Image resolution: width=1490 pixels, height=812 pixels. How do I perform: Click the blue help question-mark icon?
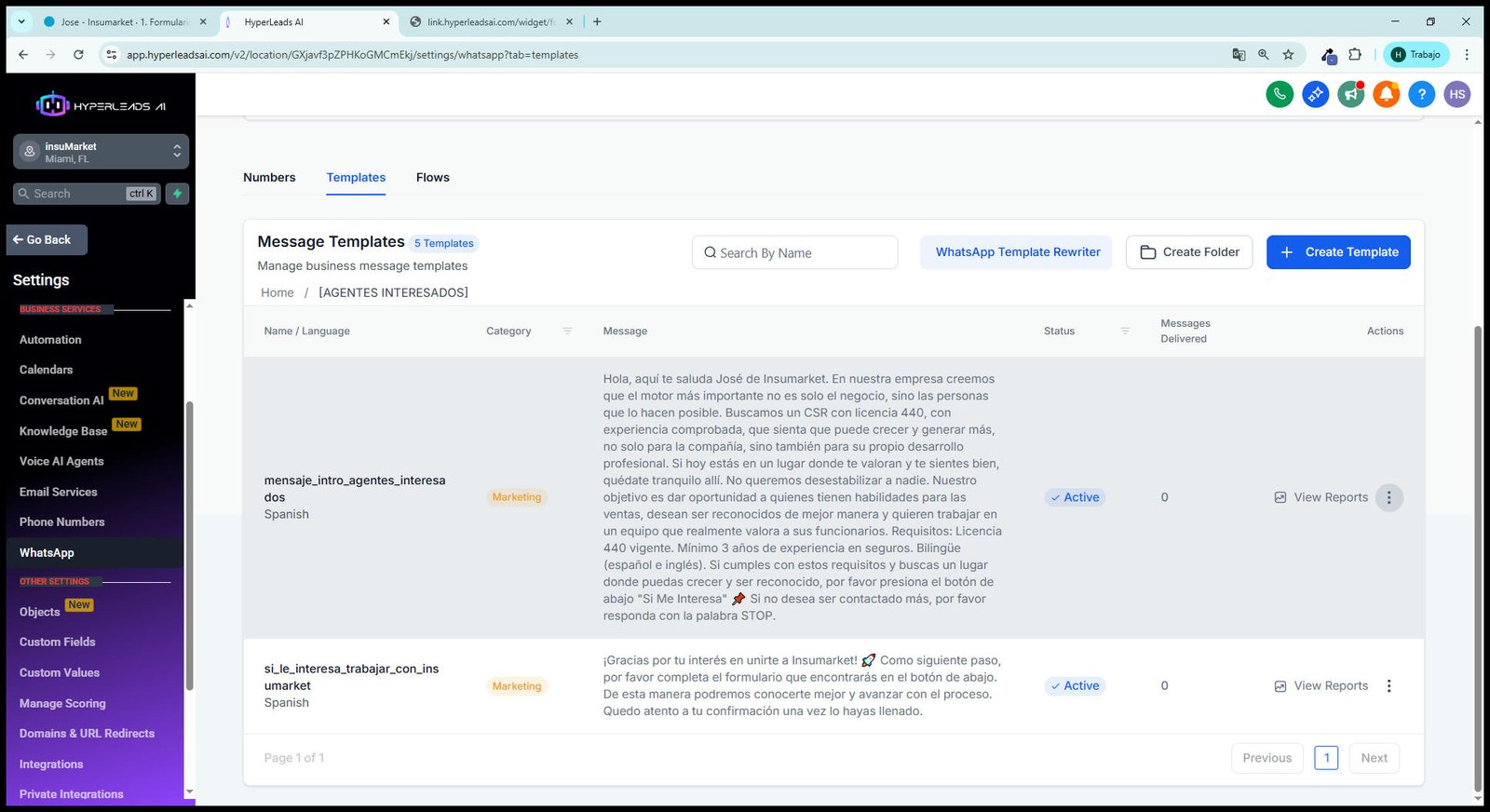(1422, 94)
